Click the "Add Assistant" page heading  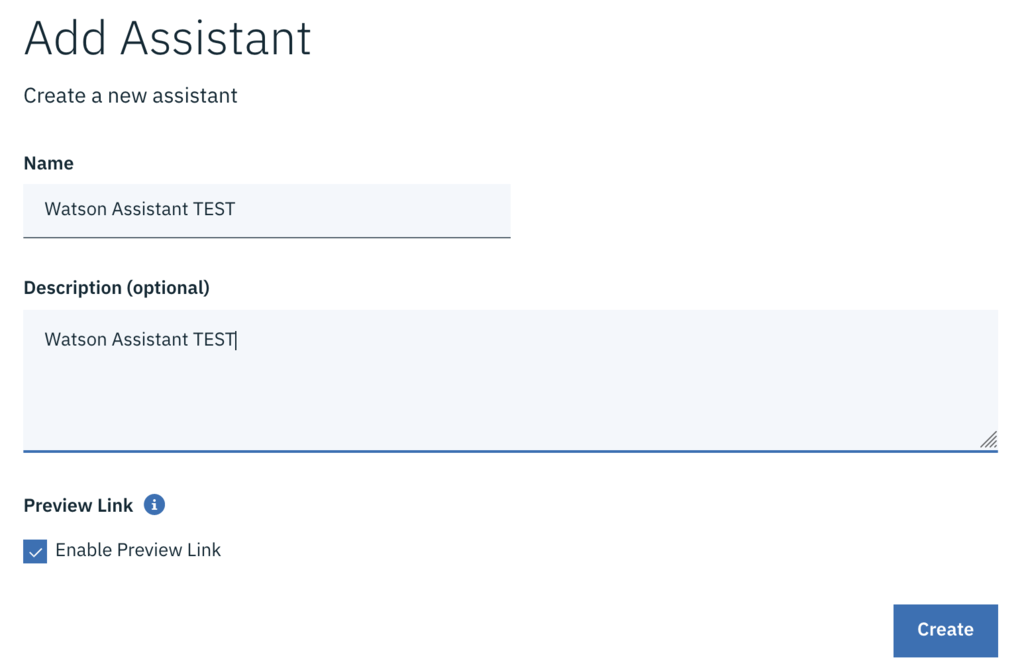(x=167, y=39)
